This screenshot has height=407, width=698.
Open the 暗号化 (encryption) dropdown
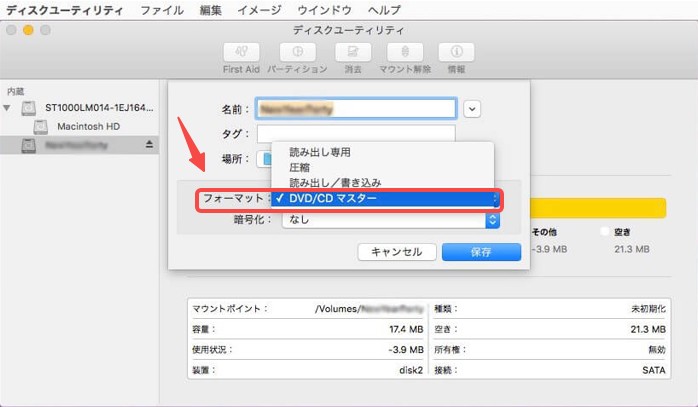pos(391,220)
